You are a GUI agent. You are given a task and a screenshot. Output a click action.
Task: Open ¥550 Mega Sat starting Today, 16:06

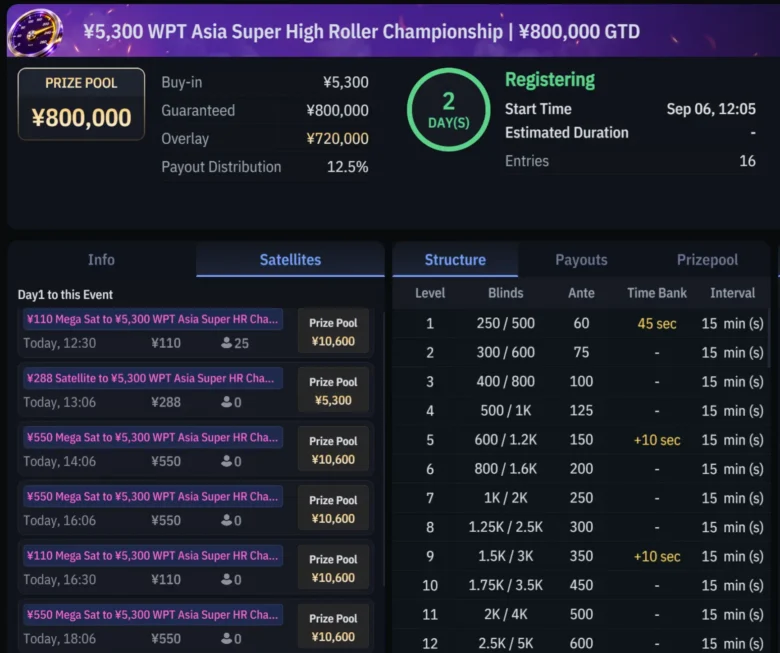click(x=153, y=497)
